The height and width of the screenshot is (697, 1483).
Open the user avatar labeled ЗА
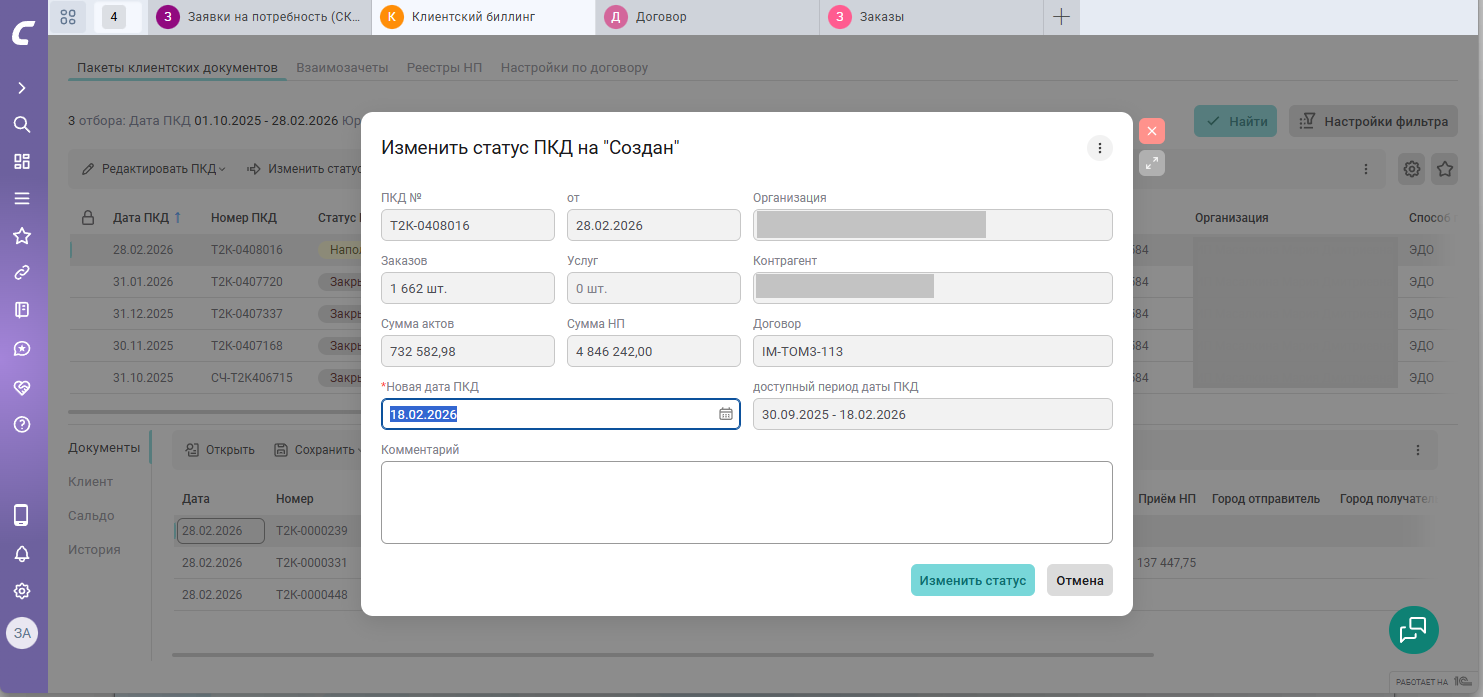click(22, 633)
